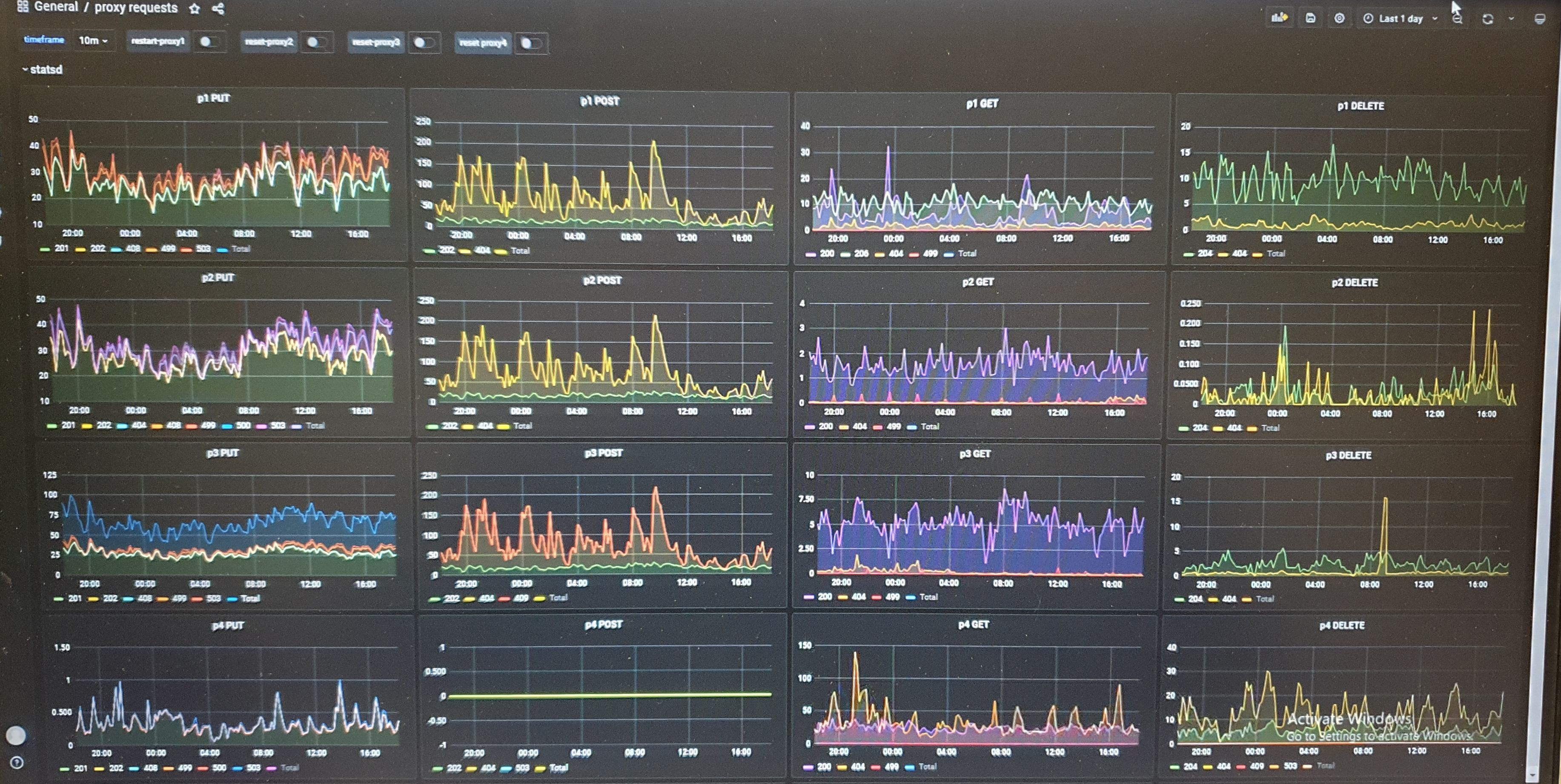Refresh the dashboard
Screen dimensions: 1561x784
[1487, 19]
